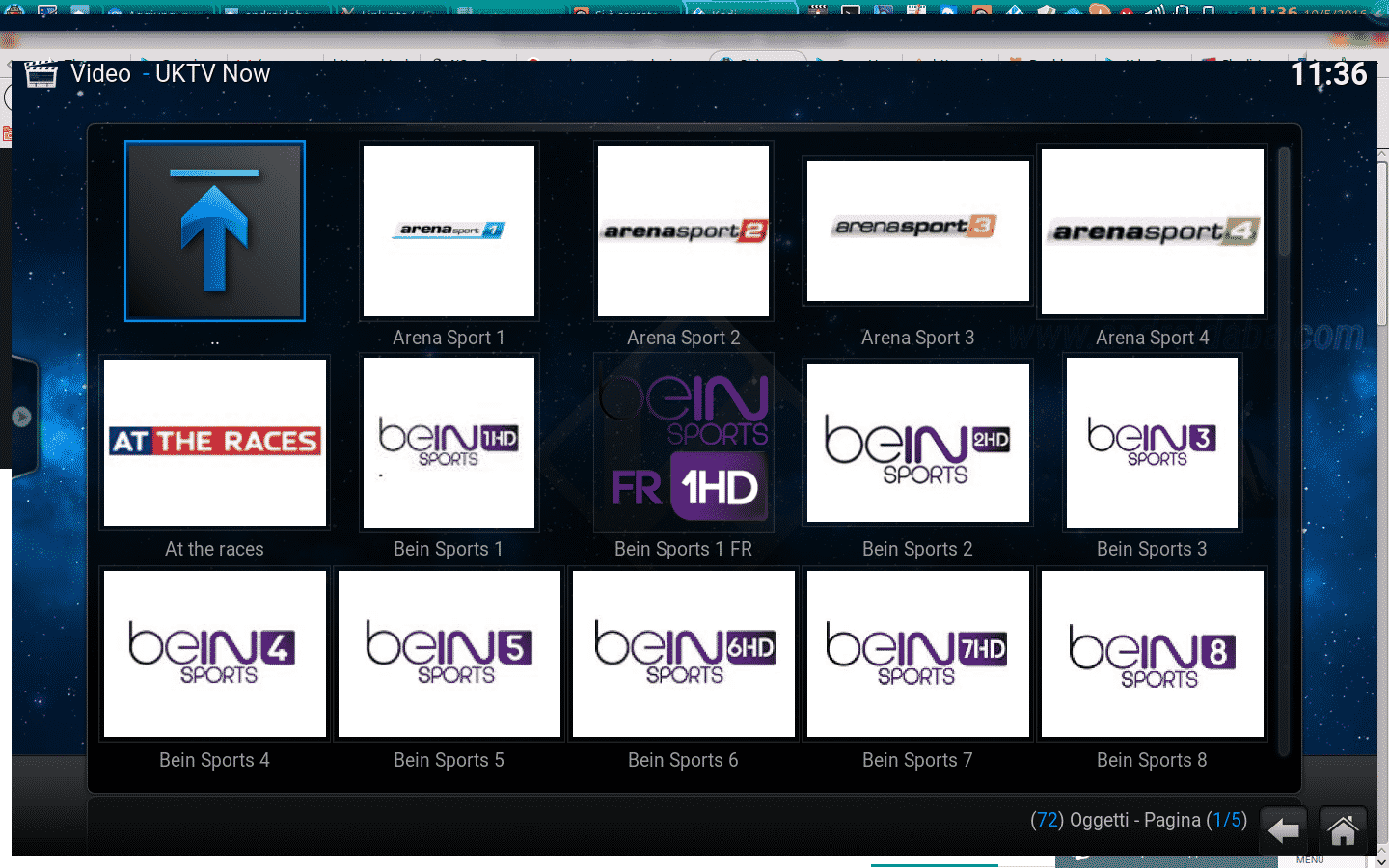
Task: Select the 'Bein Sports 4' label
Action: pos(214,760)
